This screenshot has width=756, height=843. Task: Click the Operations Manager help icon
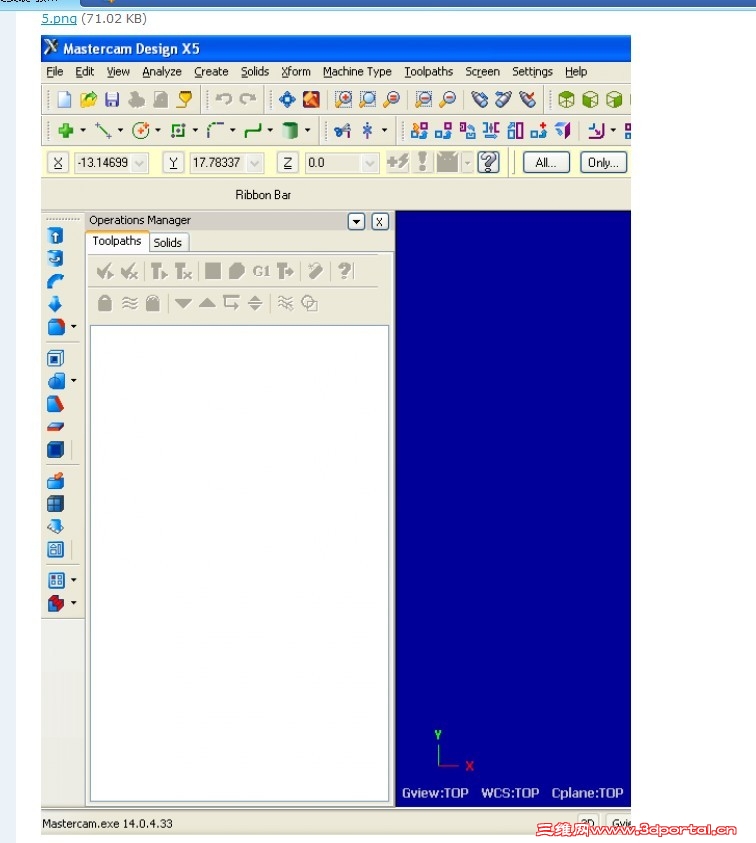point(345,271)
